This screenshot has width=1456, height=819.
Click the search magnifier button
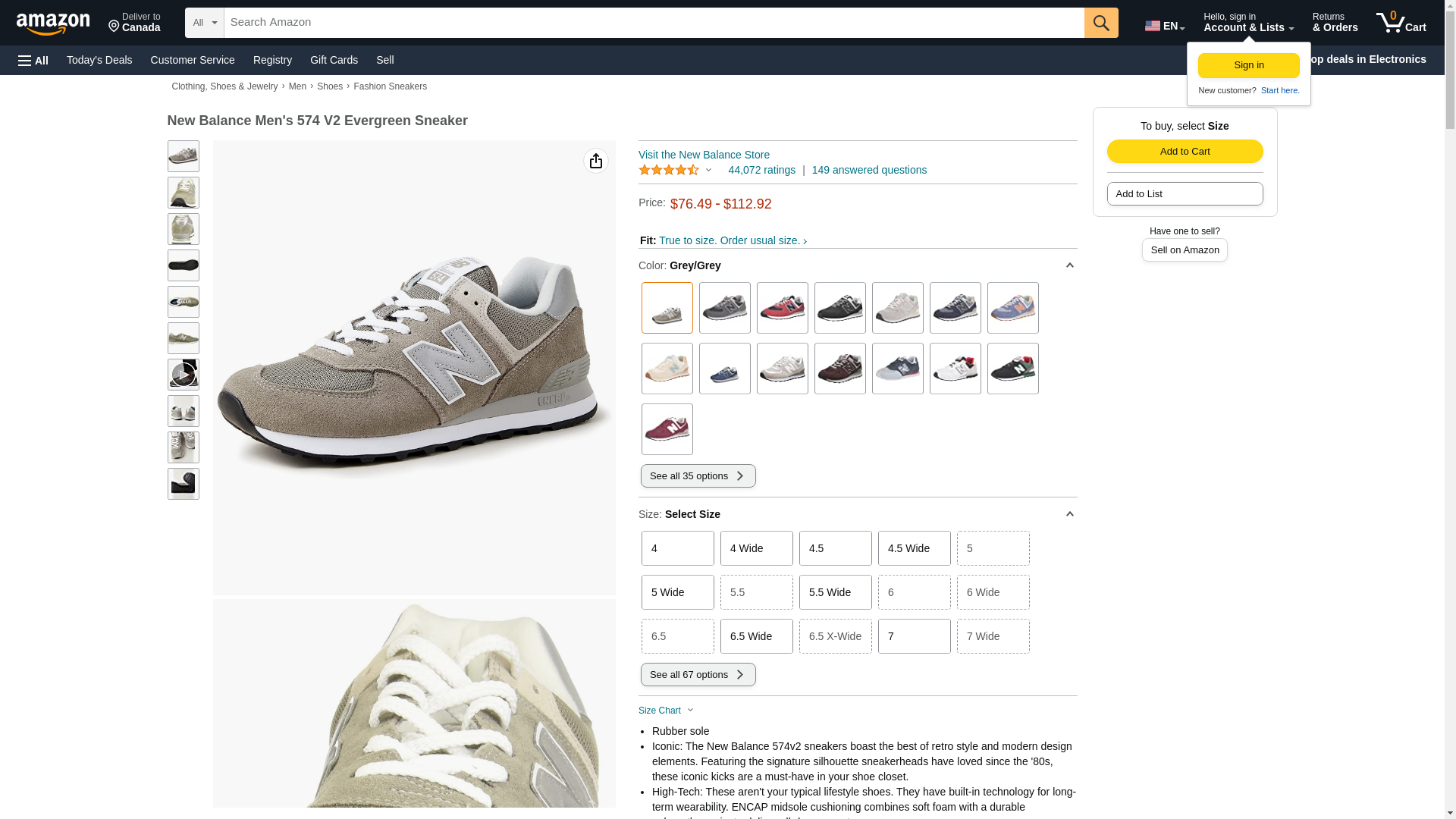[1100, 23]
